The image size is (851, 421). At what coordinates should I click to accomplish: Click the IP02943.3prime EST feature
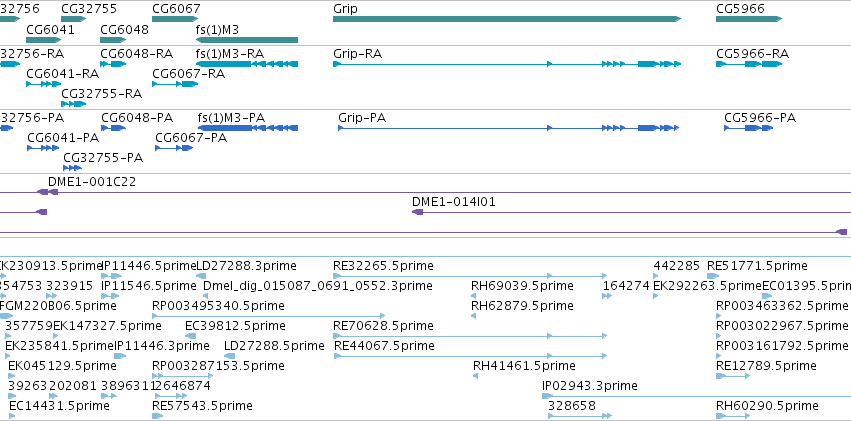pyautogui.click(x=696, y=396)
